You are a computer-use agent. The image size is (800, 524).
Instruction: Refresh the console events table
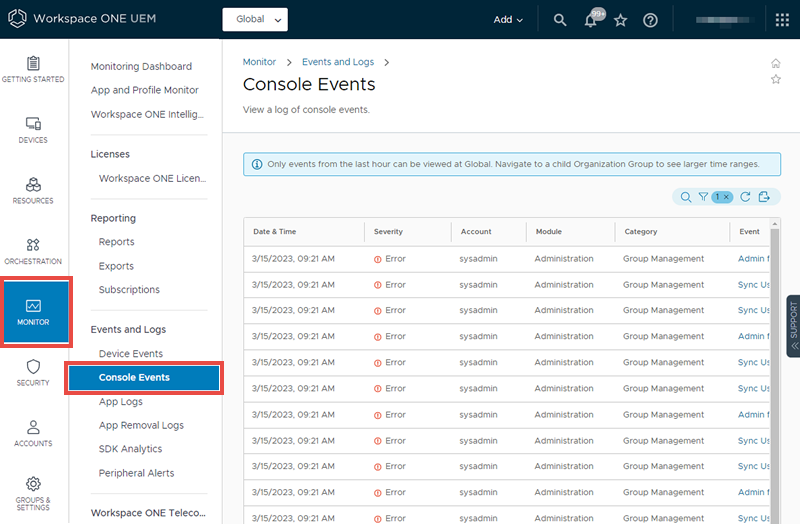click(745, 197)
